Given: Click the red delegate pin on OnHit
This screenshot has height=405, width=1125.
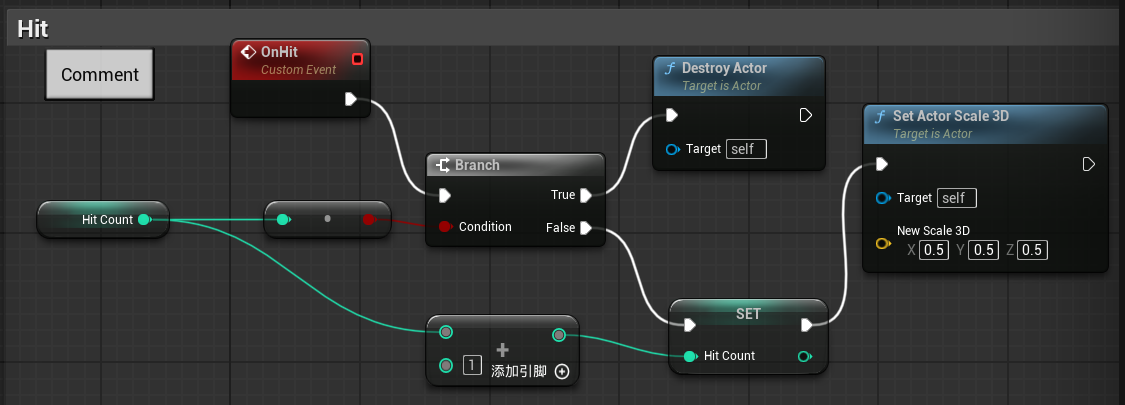Looking at the screenshot, I should [x=357, y=60].
